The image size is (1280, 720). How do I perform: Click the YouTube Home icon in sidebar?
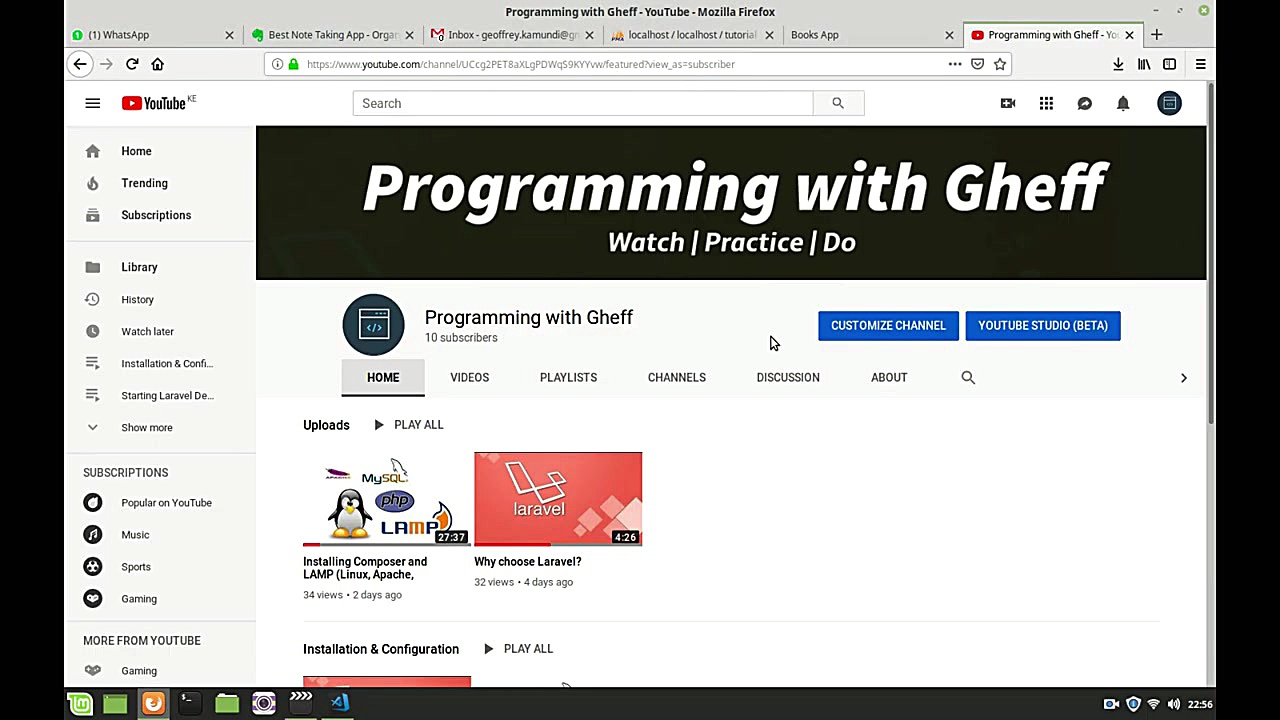tap(92, 151)
